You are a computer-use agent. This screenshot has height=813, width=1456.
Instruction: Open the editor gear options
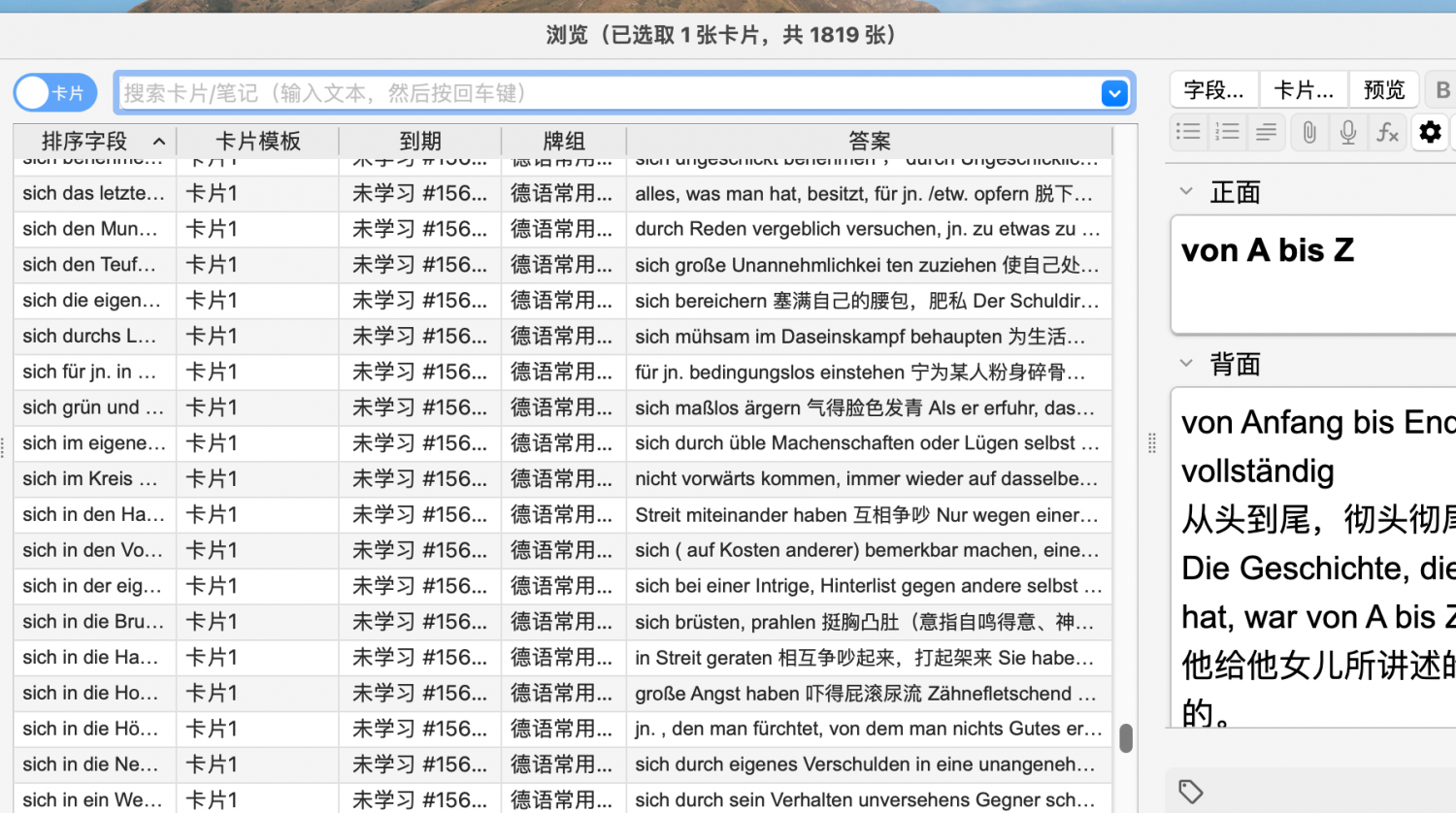coord(1430,132)
